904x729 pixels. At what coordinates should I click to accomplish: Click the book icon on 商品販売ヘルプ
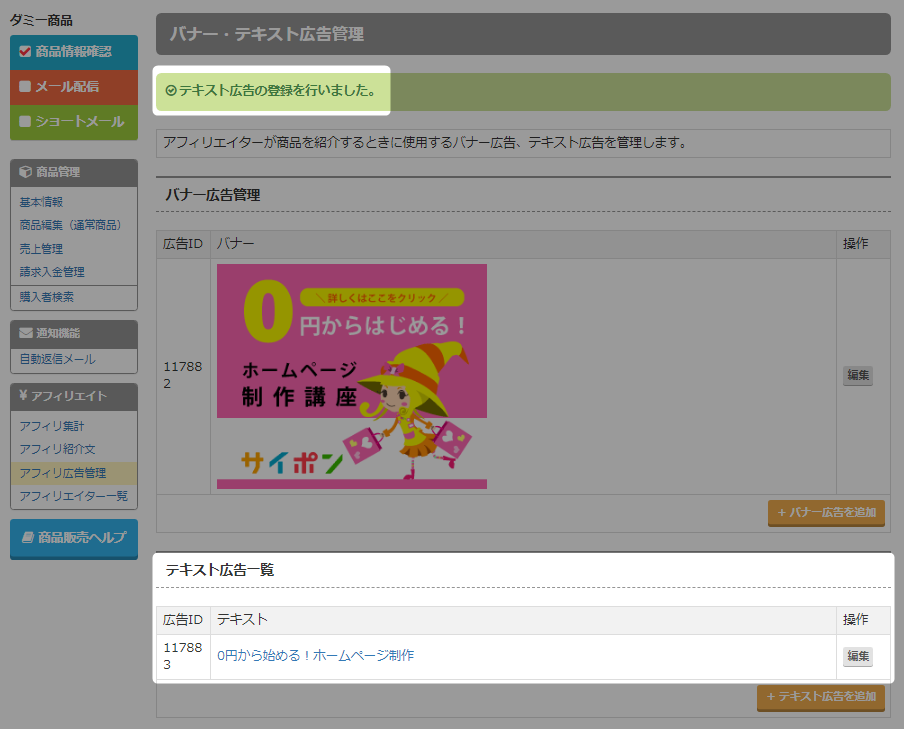(x=28, y=538)
